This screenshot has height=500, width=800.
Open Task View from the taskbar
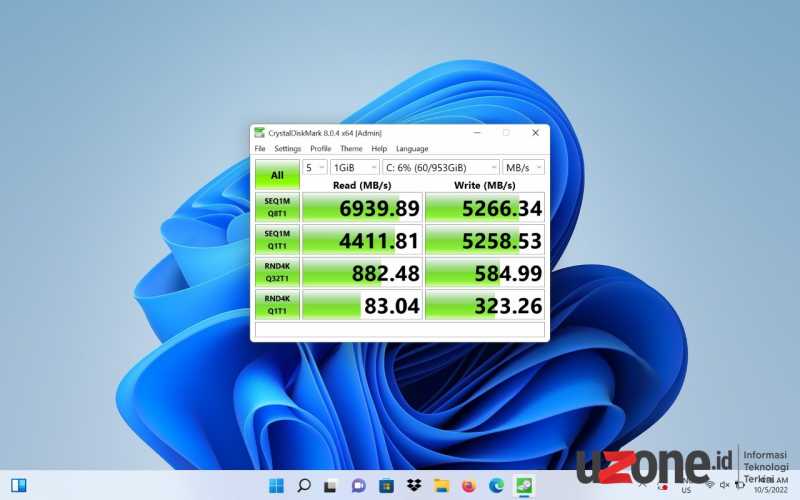(331, 485)
